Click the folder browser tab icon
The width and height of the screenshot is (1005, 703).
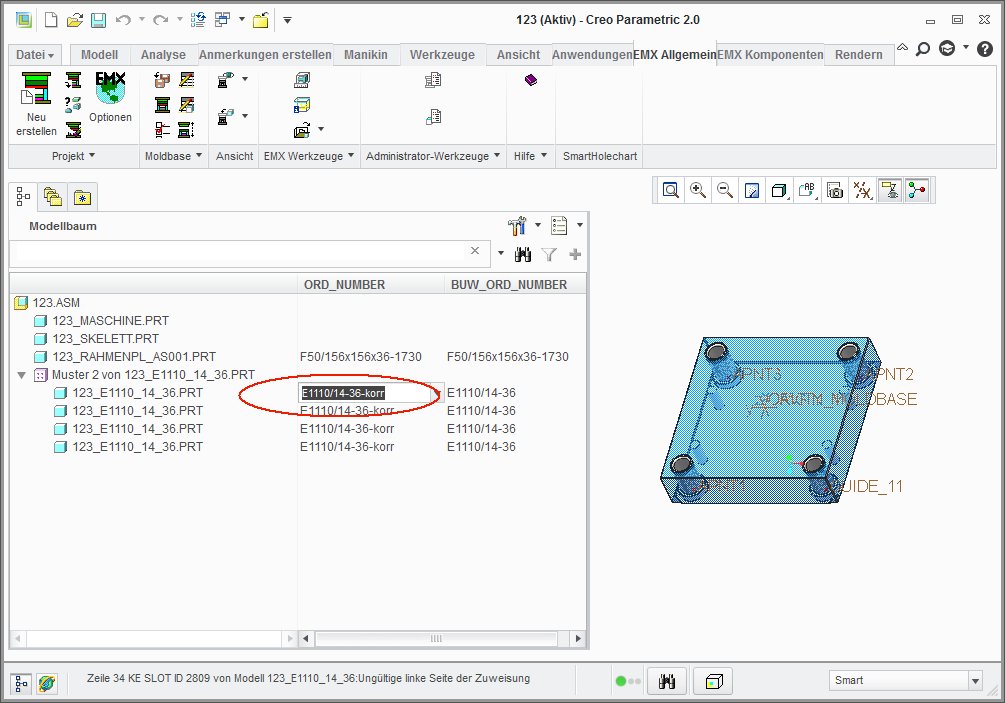coord(53,197)
